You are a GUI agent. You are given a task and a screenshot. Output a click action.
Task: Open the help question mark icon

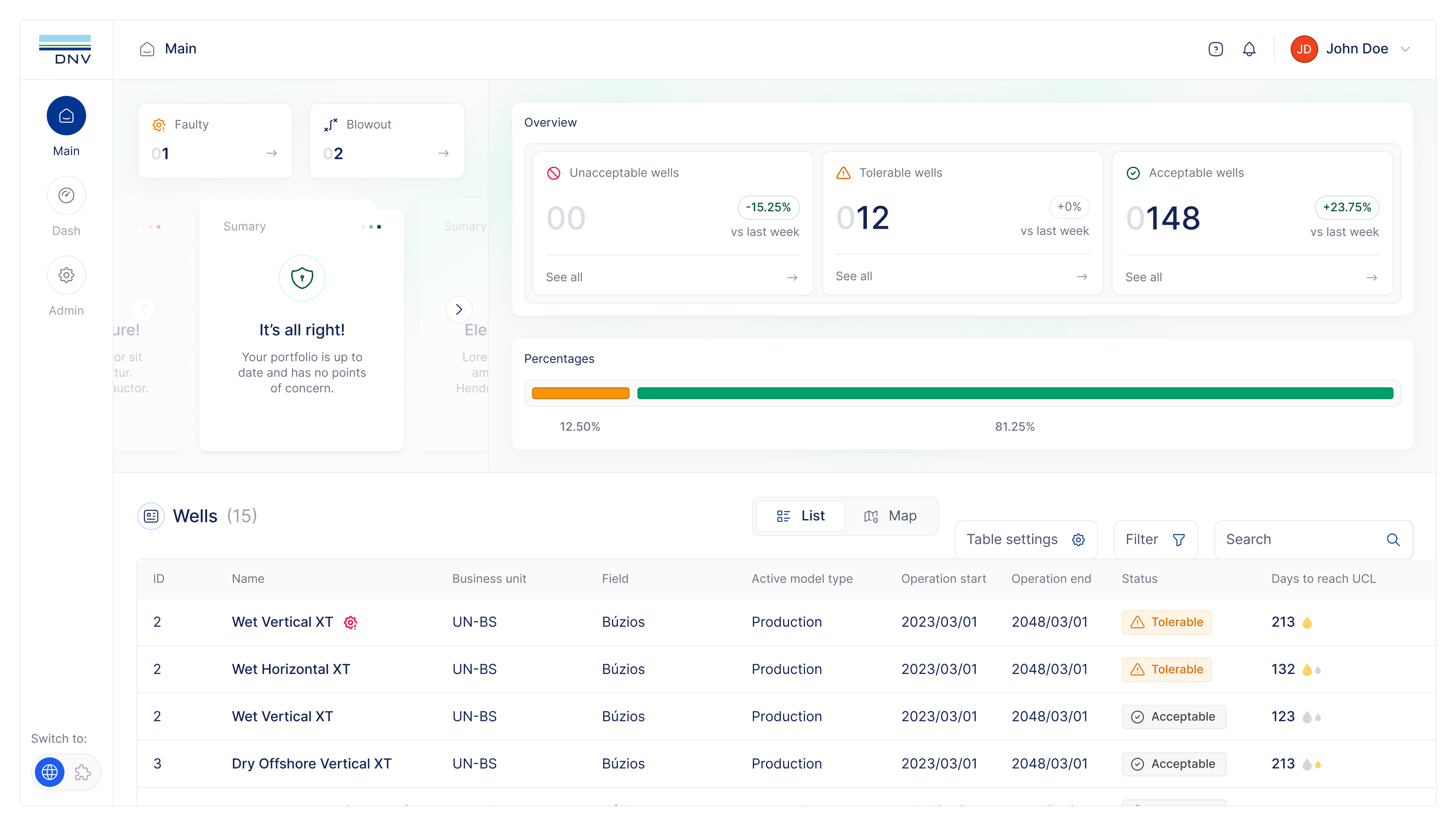pyautogui.click(x=1215, y=49)
